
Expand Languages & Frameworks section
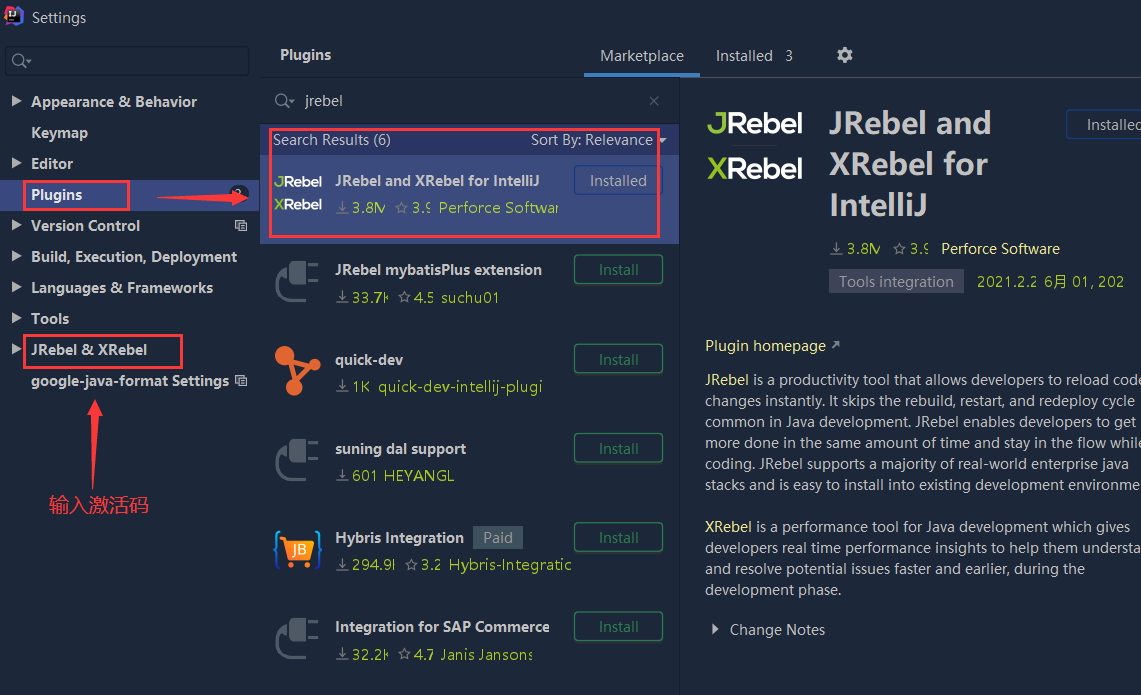16,287
